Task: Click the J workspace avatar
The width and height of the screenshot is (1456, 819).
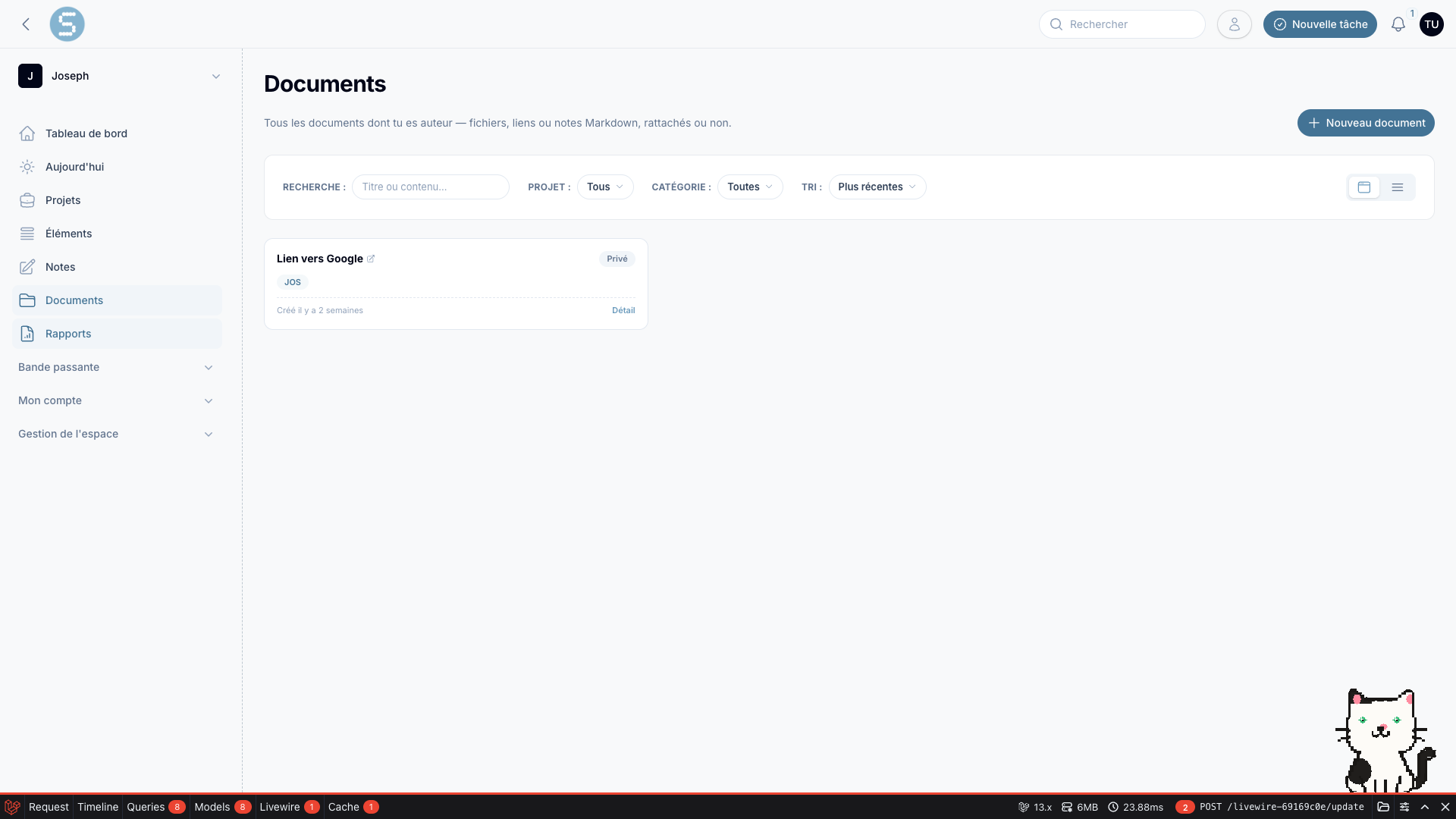Action: 30,76
